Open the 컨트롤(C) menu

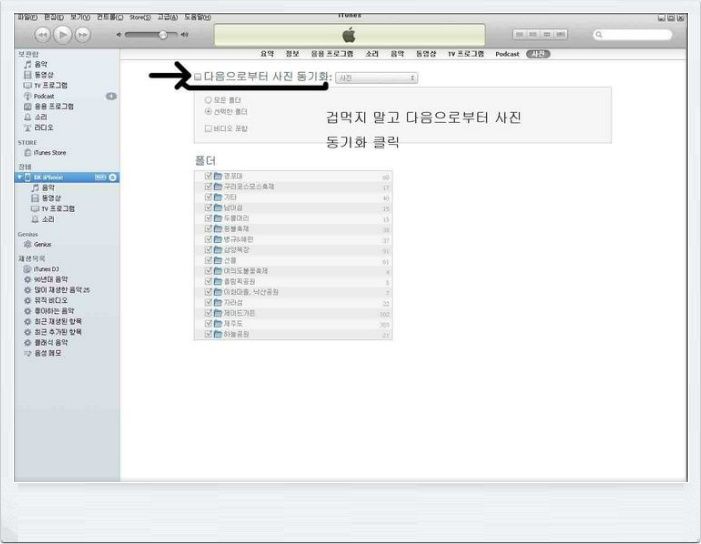point(110,17)
